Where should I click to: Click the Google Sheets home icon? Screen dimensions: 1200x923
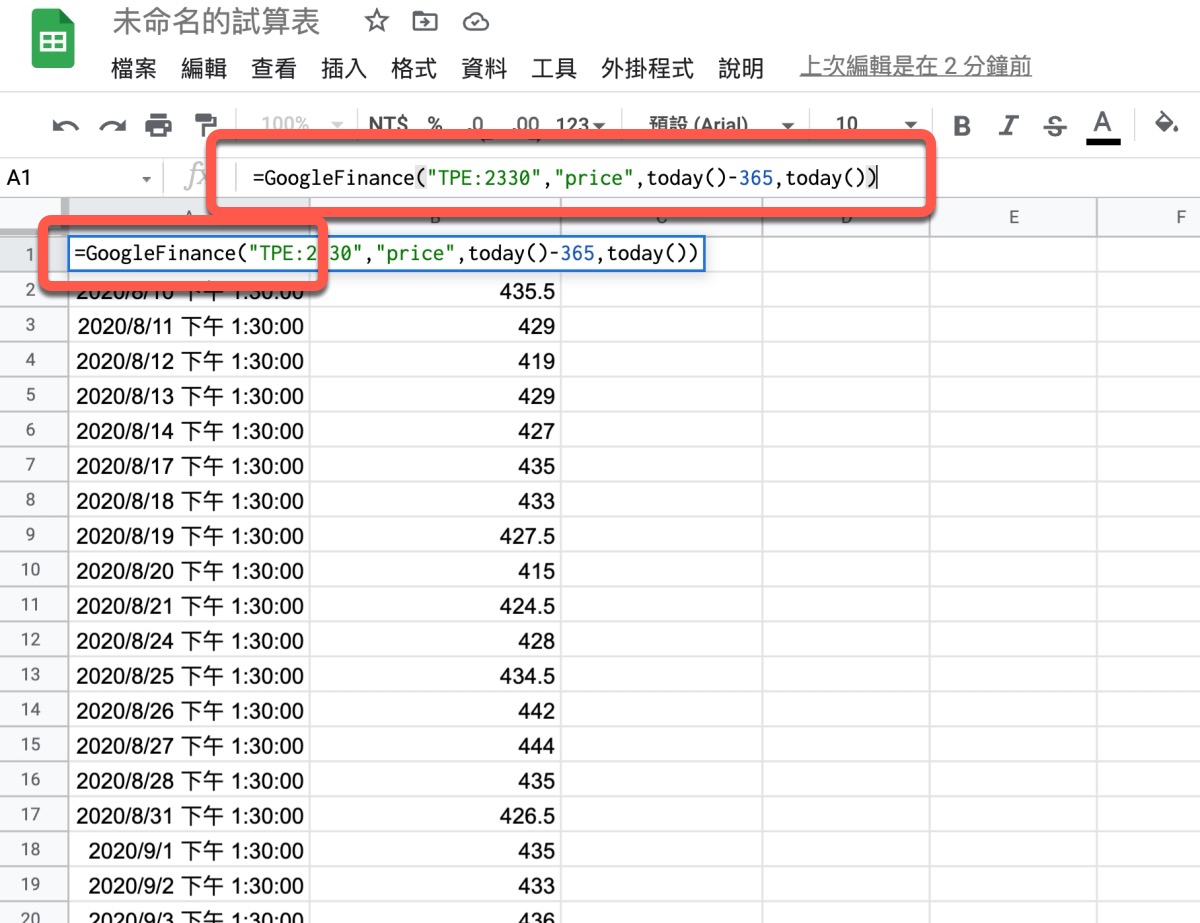(53, 41)
